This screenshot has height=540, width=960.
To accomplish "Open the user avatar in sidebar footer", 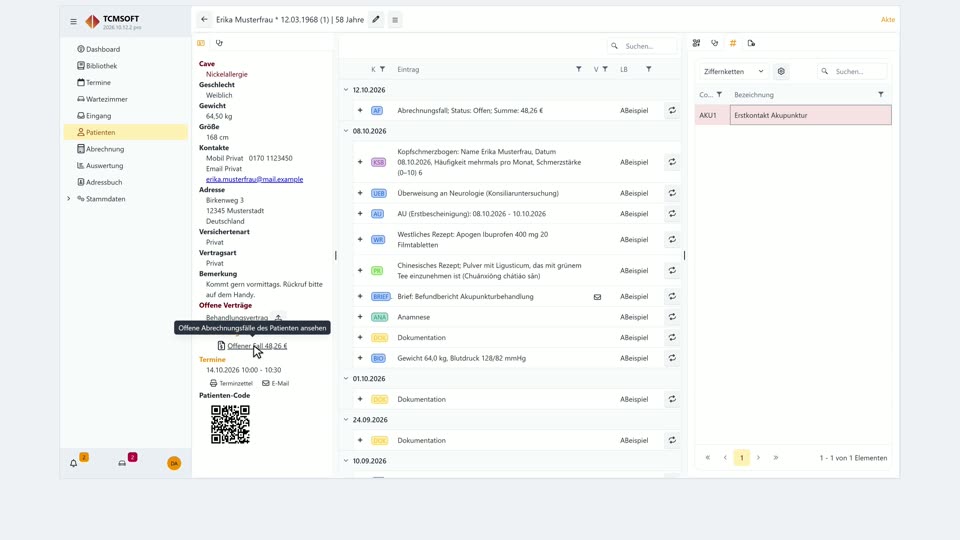I will [x=174, y=463].
